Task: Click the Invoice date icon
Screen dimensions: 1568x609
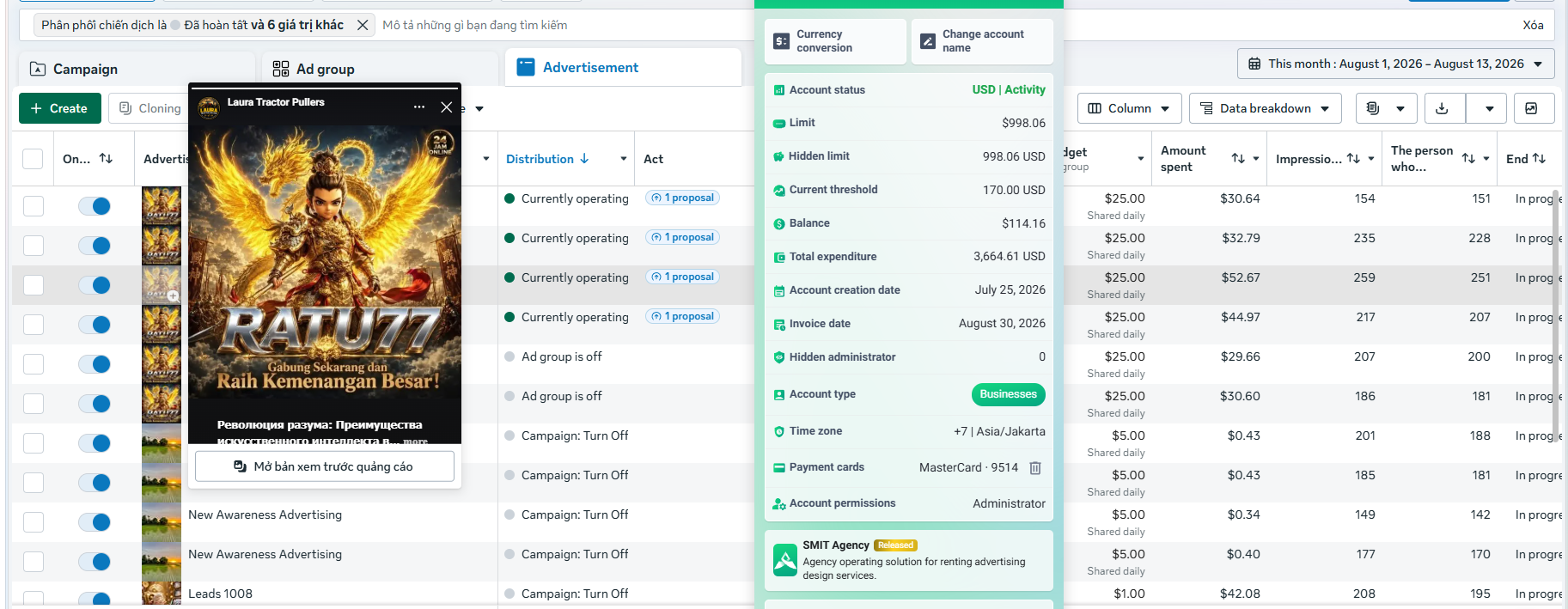Action: pyautogui.click(x=779, y=325)
